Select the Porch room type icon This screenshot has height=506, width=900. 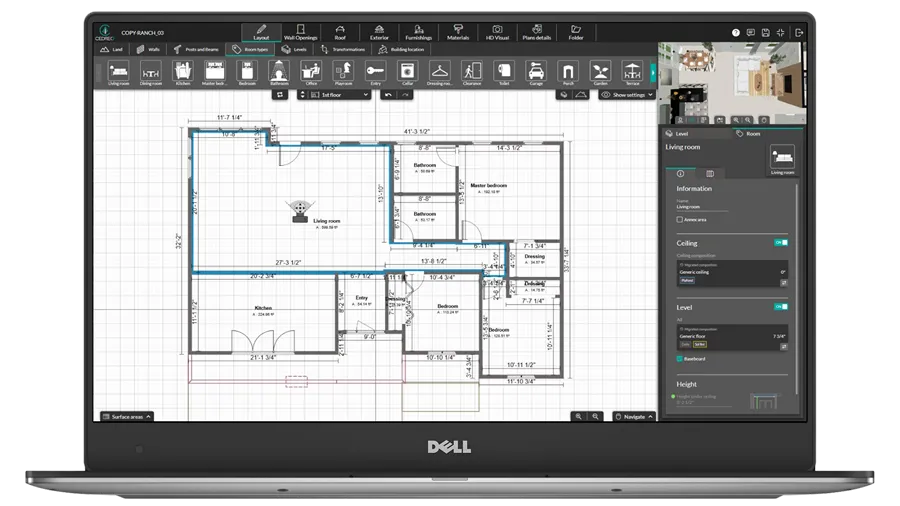[568, 73]
